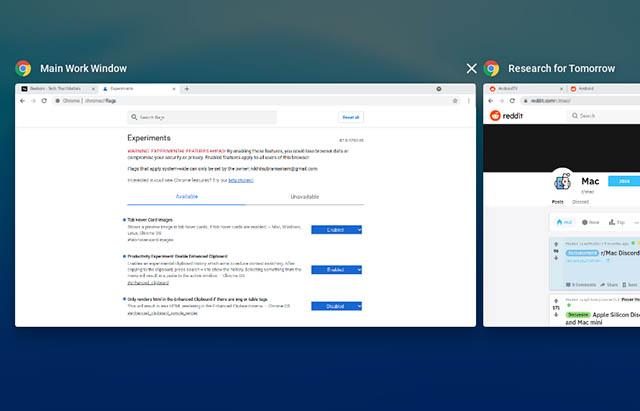This screenshot has height=411, width=640.
Task: Click the Tab Hover Card Images flag title
Action: (150, 220)
